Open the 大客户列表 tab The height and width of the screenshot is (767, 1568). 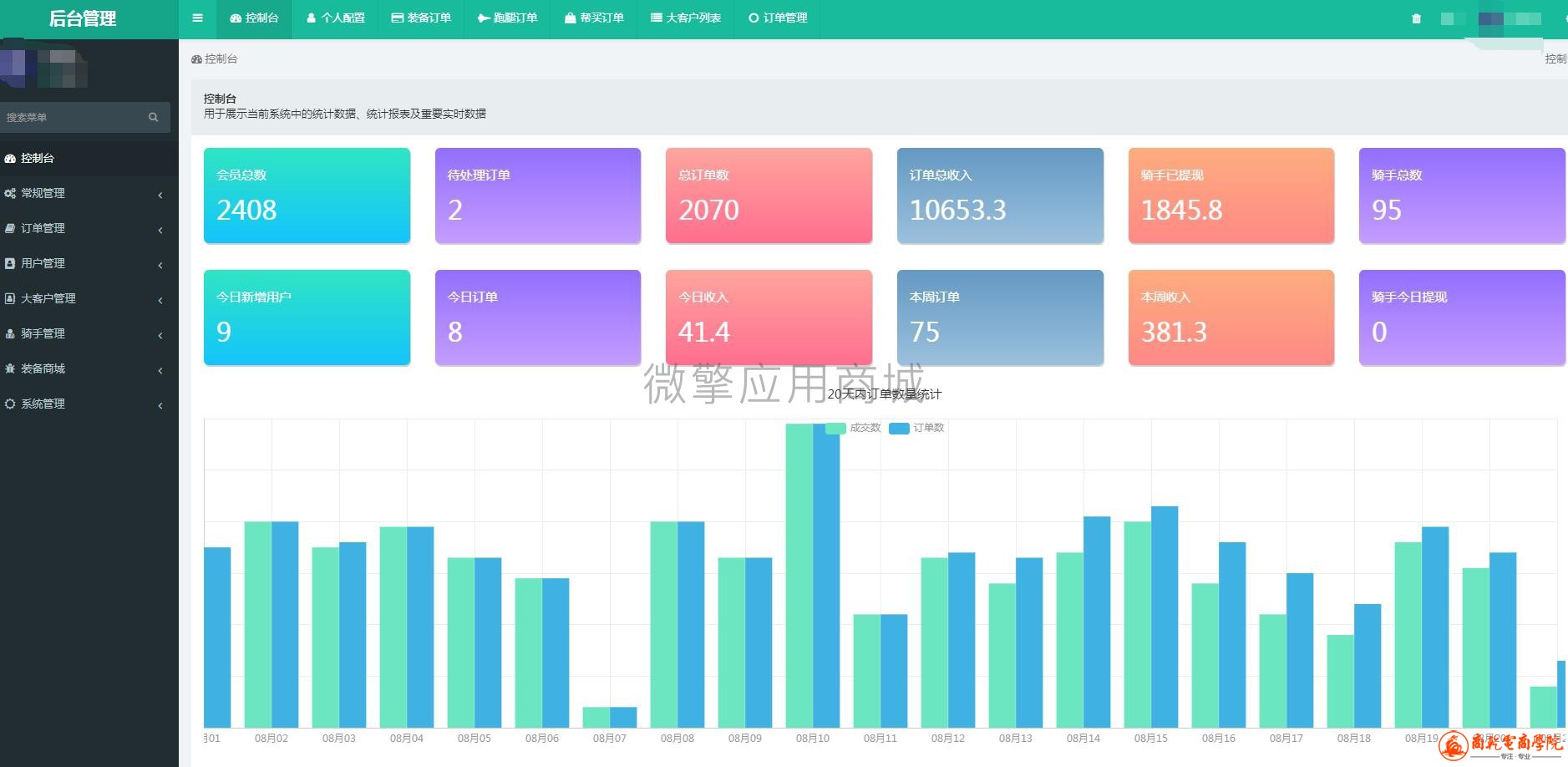point(686,18)
